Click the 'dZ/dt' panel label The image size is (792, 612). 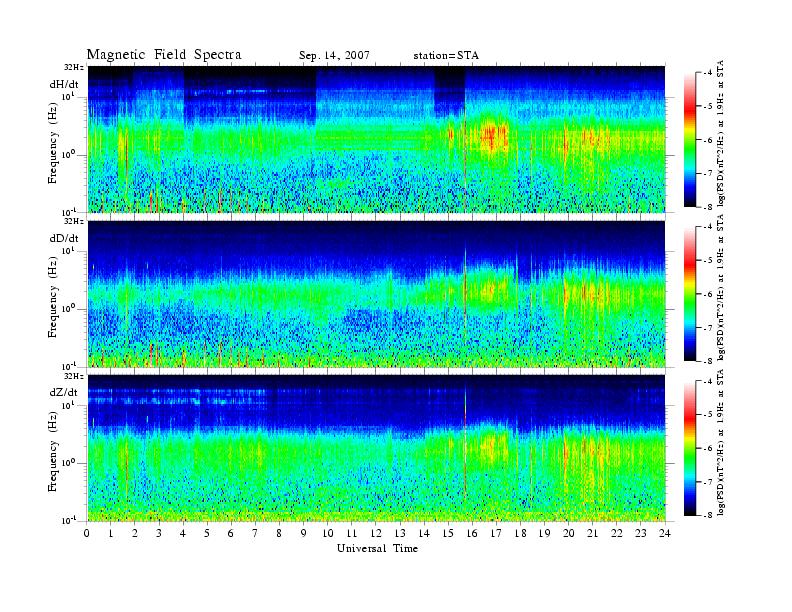point(64,392)
